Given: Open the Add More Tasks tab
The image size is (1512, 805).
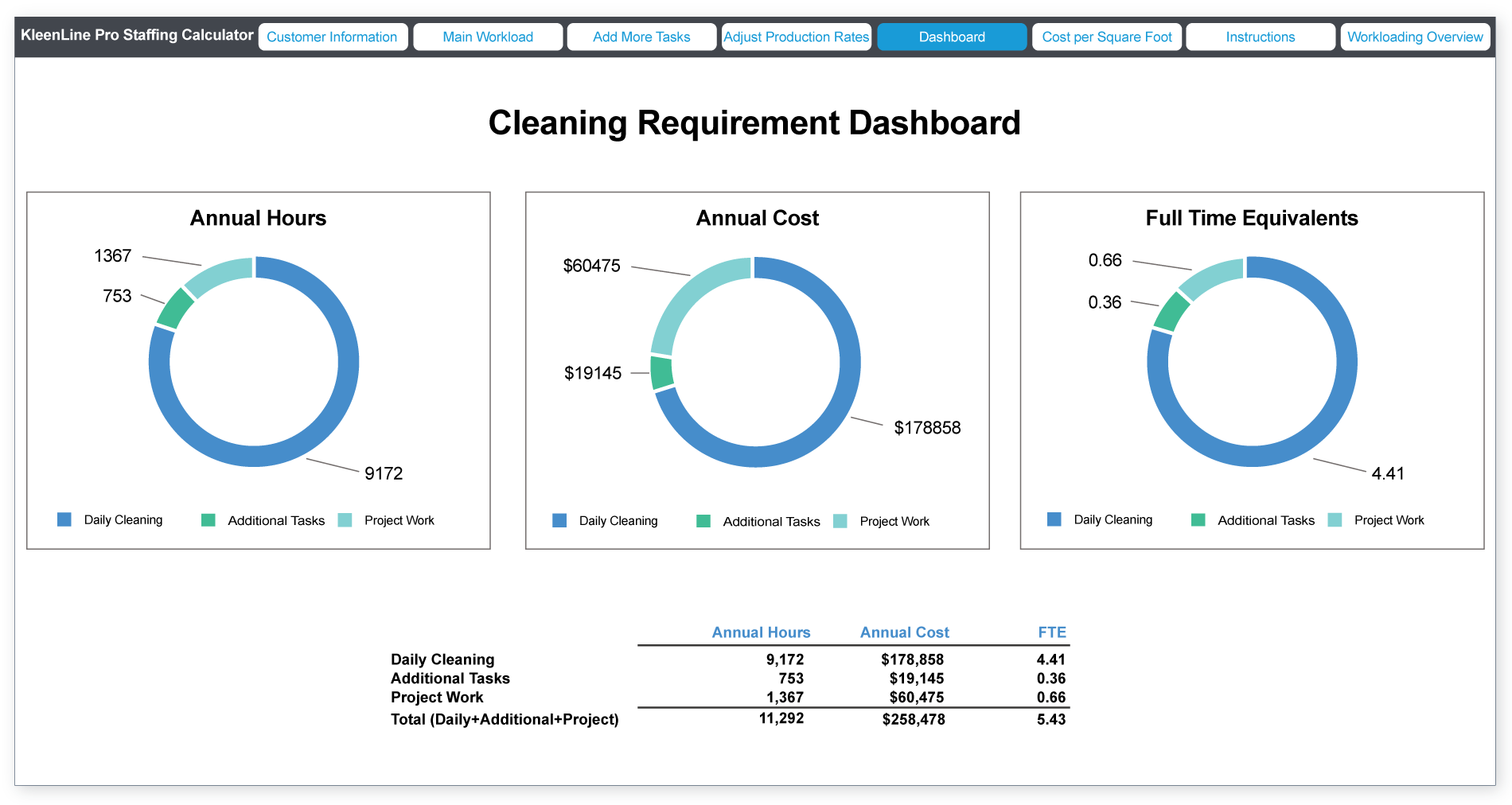Looking at the screenshot, I should point(641,37).
